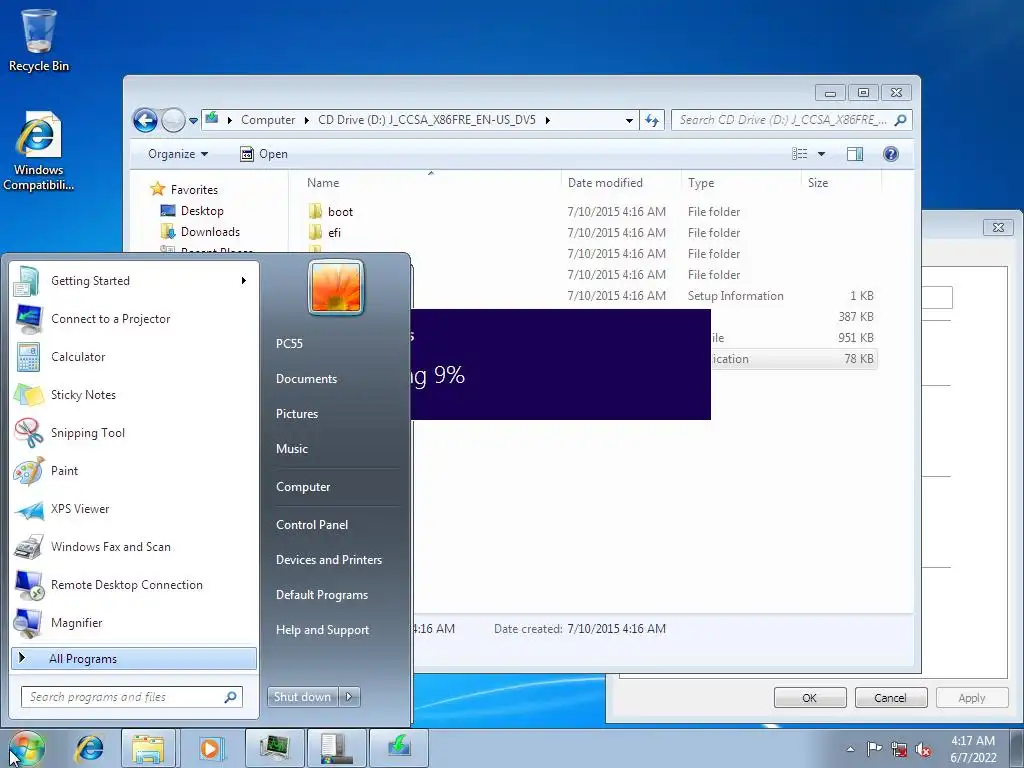Open XPS Viewer from the Start menu
The height and width of the screenshot is (768, 1024).
[135, 509]
